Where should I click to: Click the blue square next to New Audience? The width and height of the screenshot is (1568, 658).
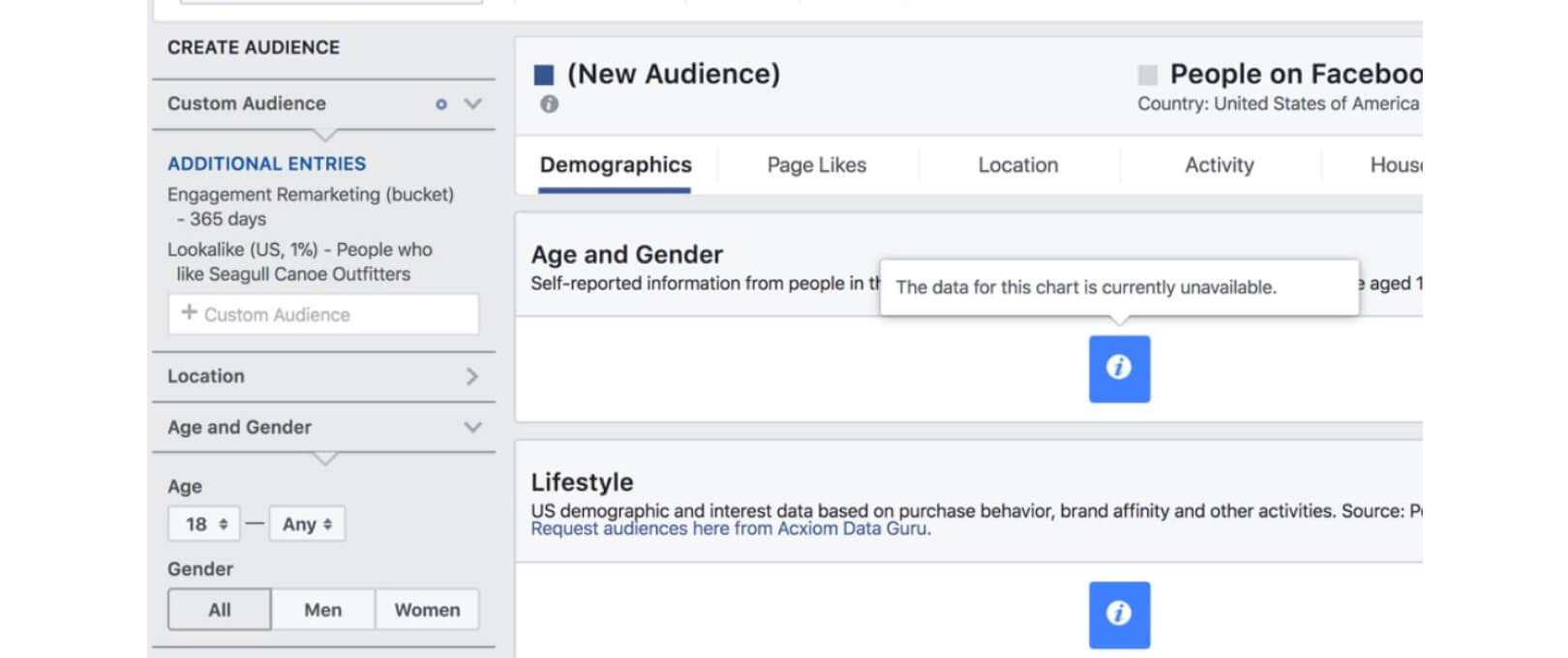point(544,75)
